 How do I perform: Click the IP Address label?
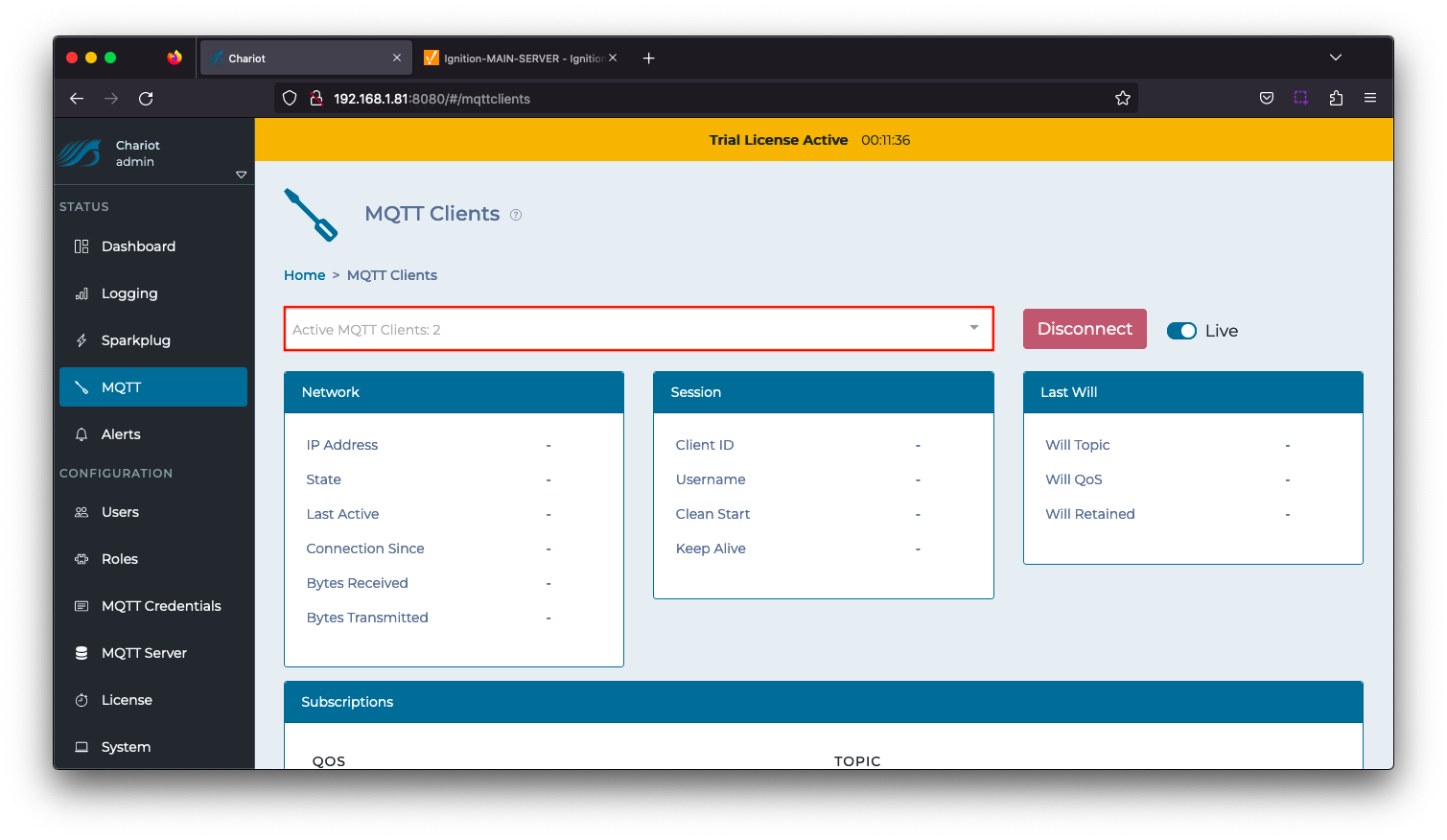342,445
